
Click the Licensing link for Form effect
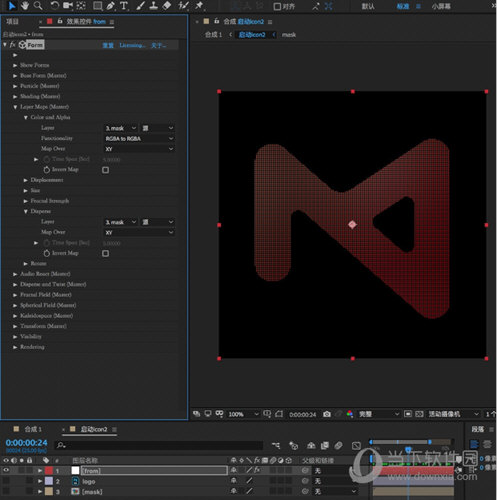132,45
